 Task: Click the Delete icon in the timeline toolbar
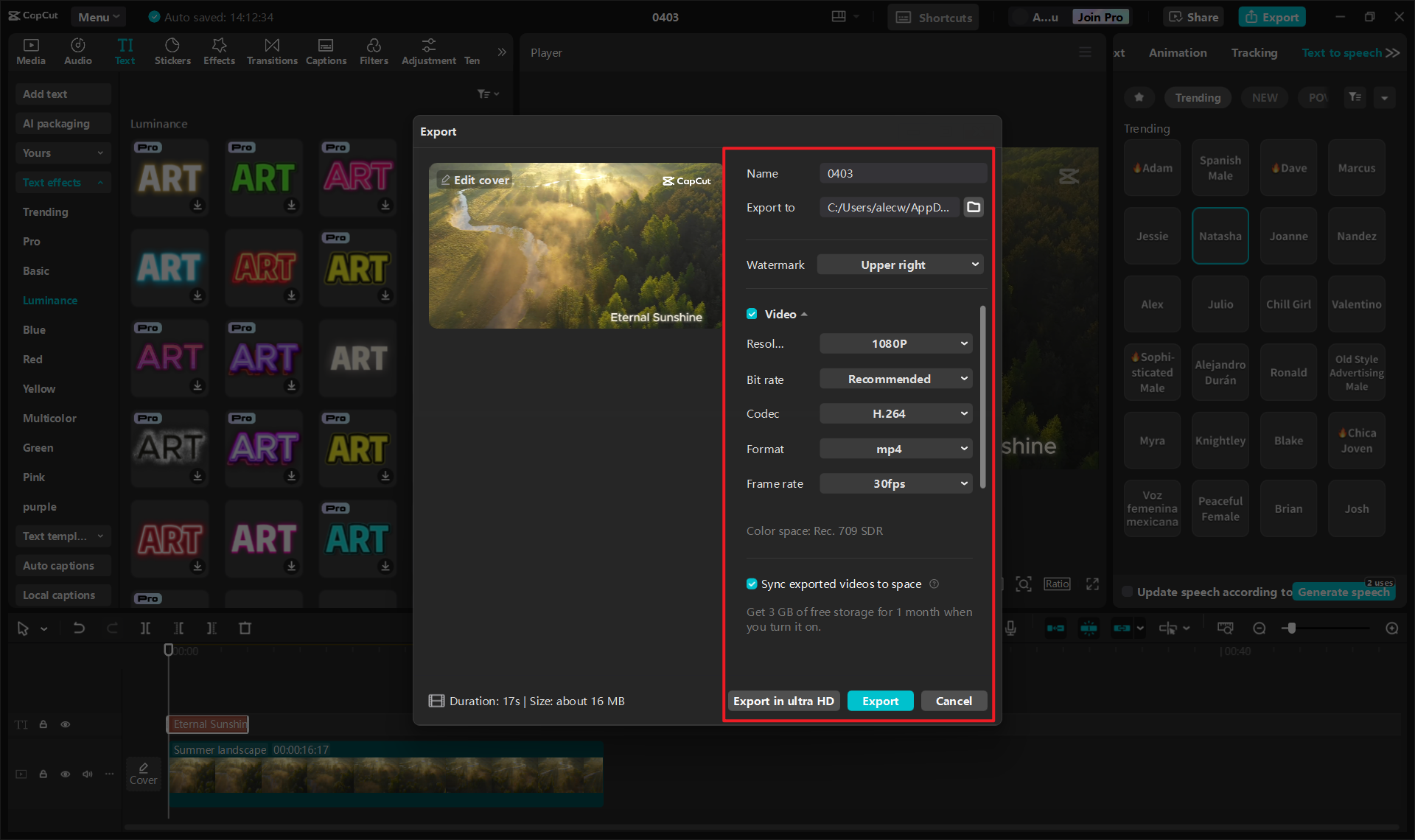245,628
